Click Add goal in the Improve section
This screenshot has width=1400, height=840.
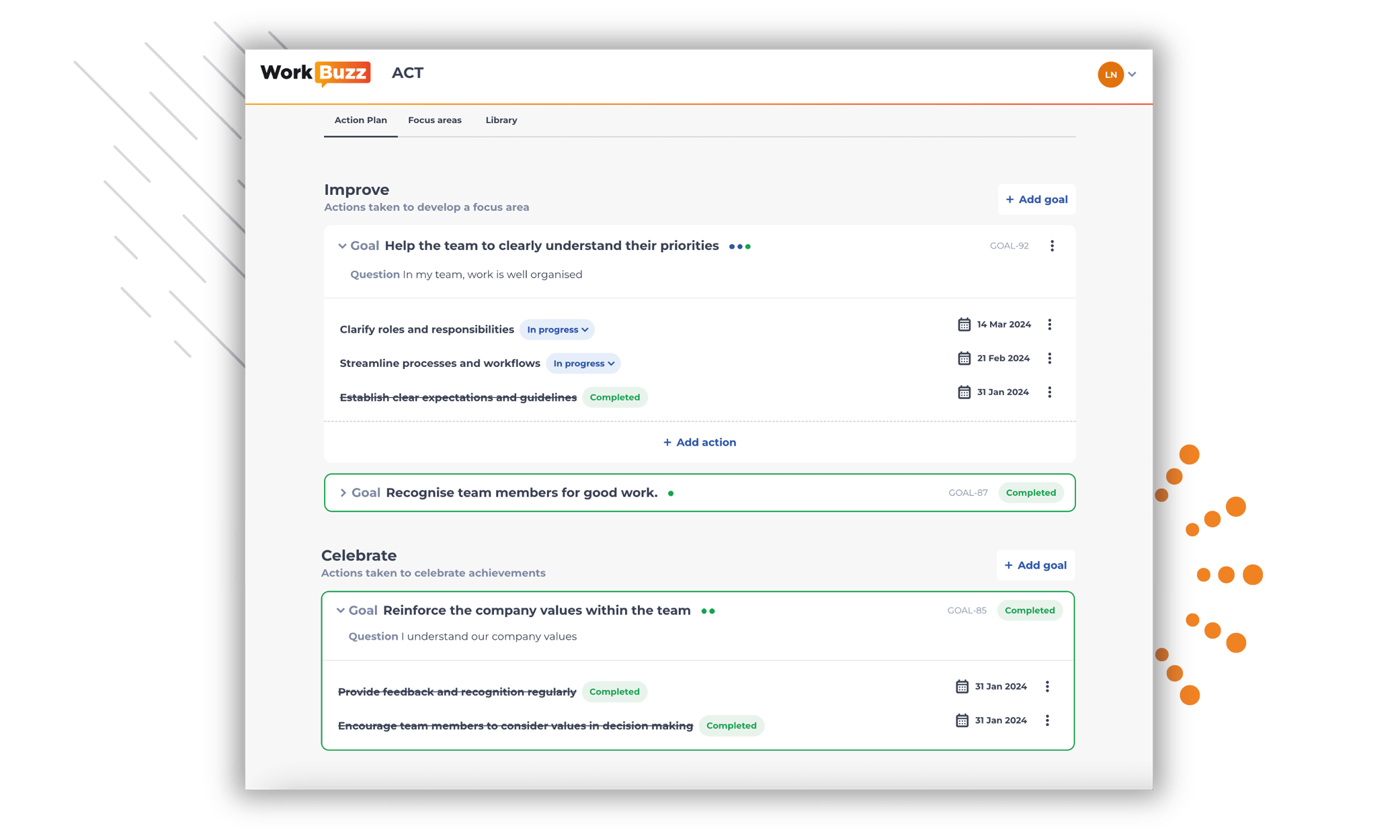[x=1036, y=200]
